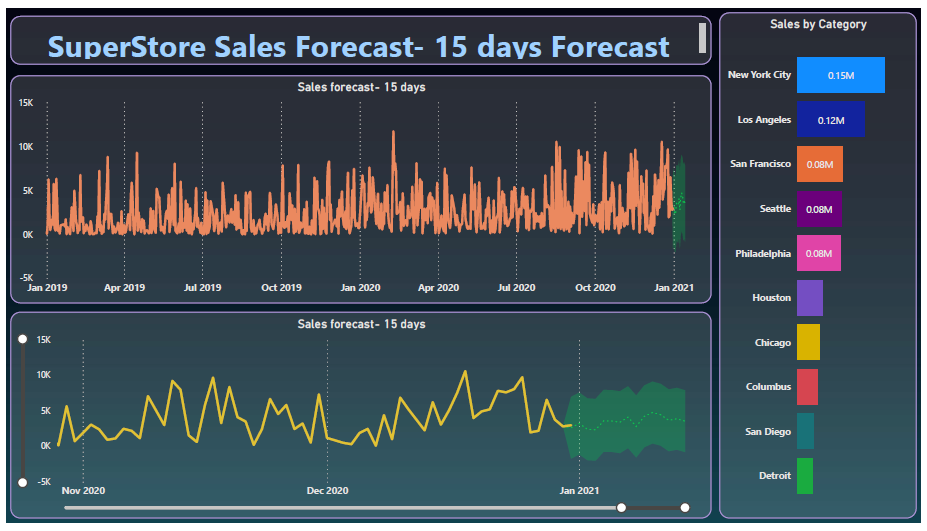Click the 'Columbus' category label

[x=768, y=387]
